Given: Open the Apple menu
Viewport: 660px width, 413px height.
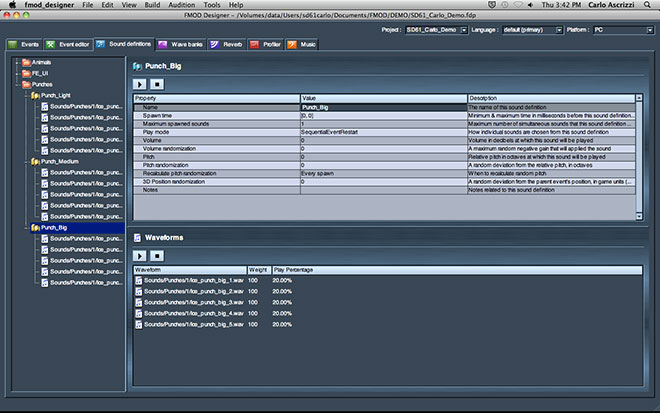Looking at the screenshot, I should tap(13, 5).
